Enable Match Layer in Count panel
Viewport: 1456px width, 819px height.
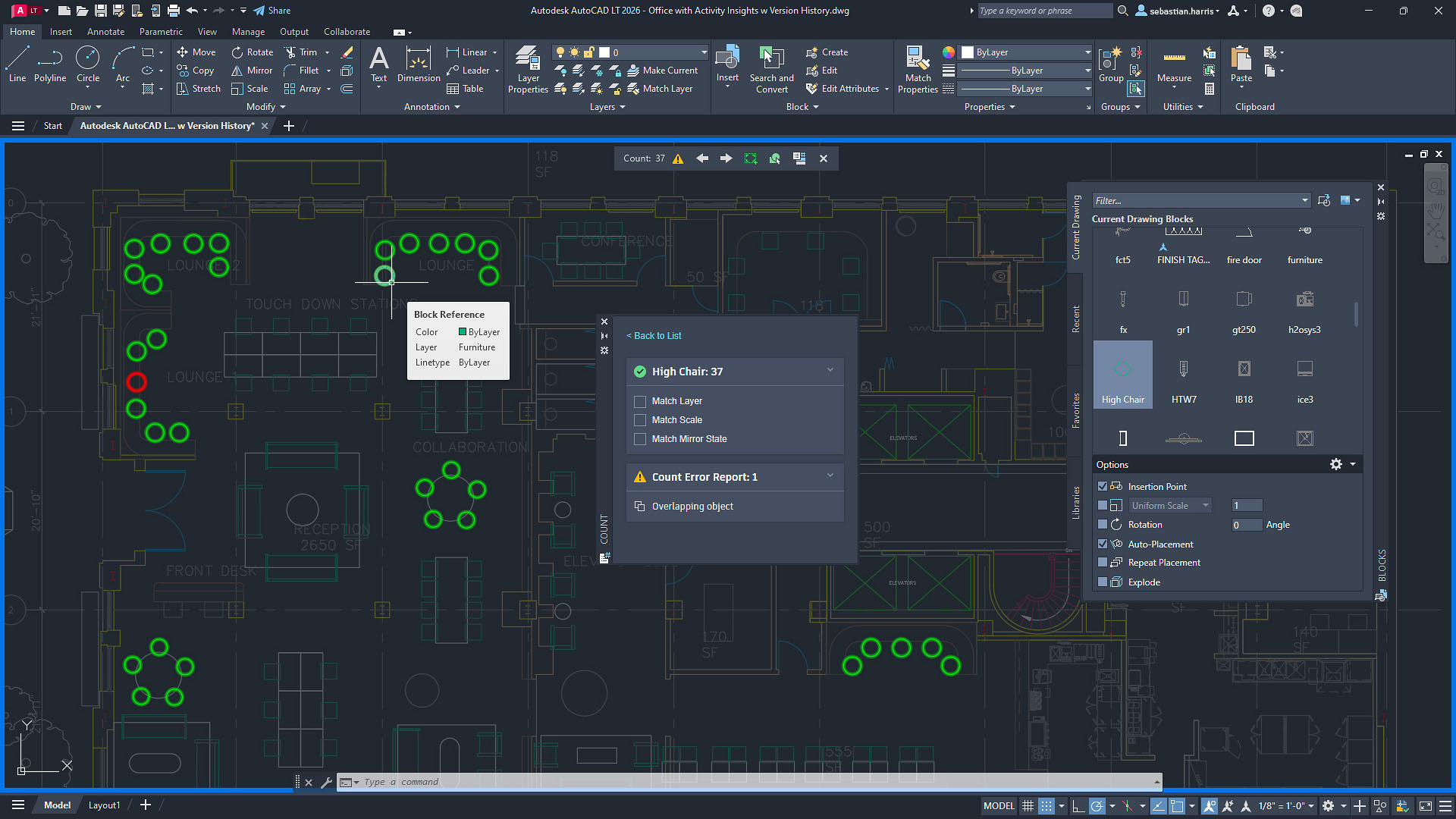640,401
